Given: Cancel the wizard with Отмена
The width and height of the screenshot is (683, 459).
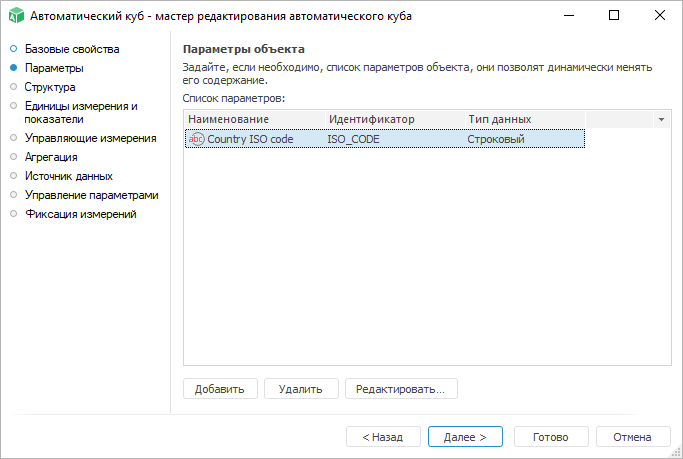Looking at the screenshot, I should point(633,437).
